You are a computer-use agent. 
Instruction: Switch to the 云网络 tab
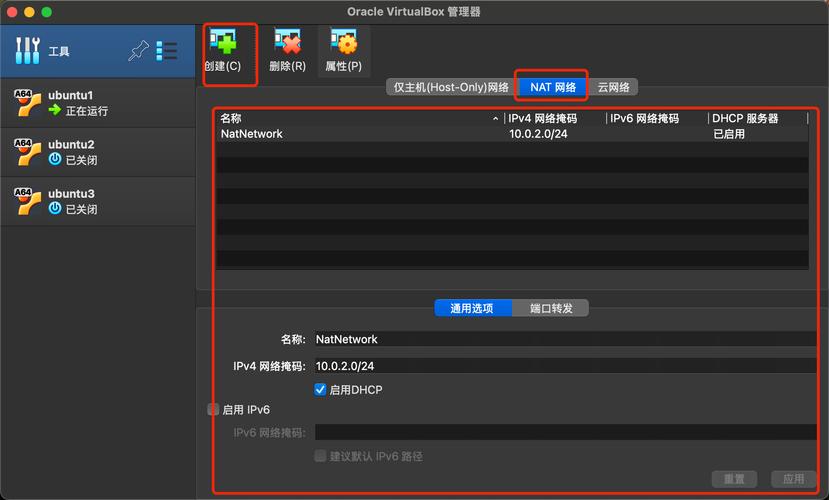pyautogui.click(x=613, y=87)
